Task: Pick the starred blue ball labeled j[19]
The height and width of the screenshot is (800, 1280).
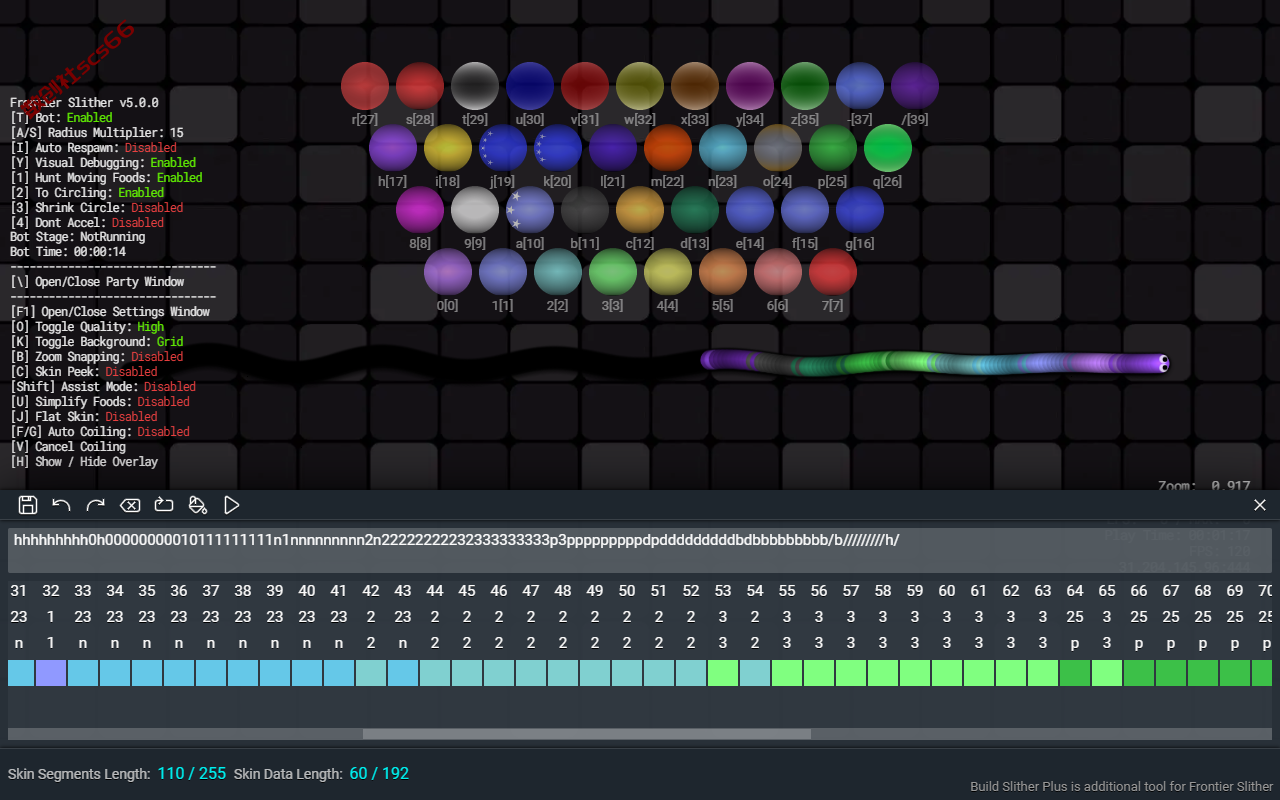Action: pos(503,148)
